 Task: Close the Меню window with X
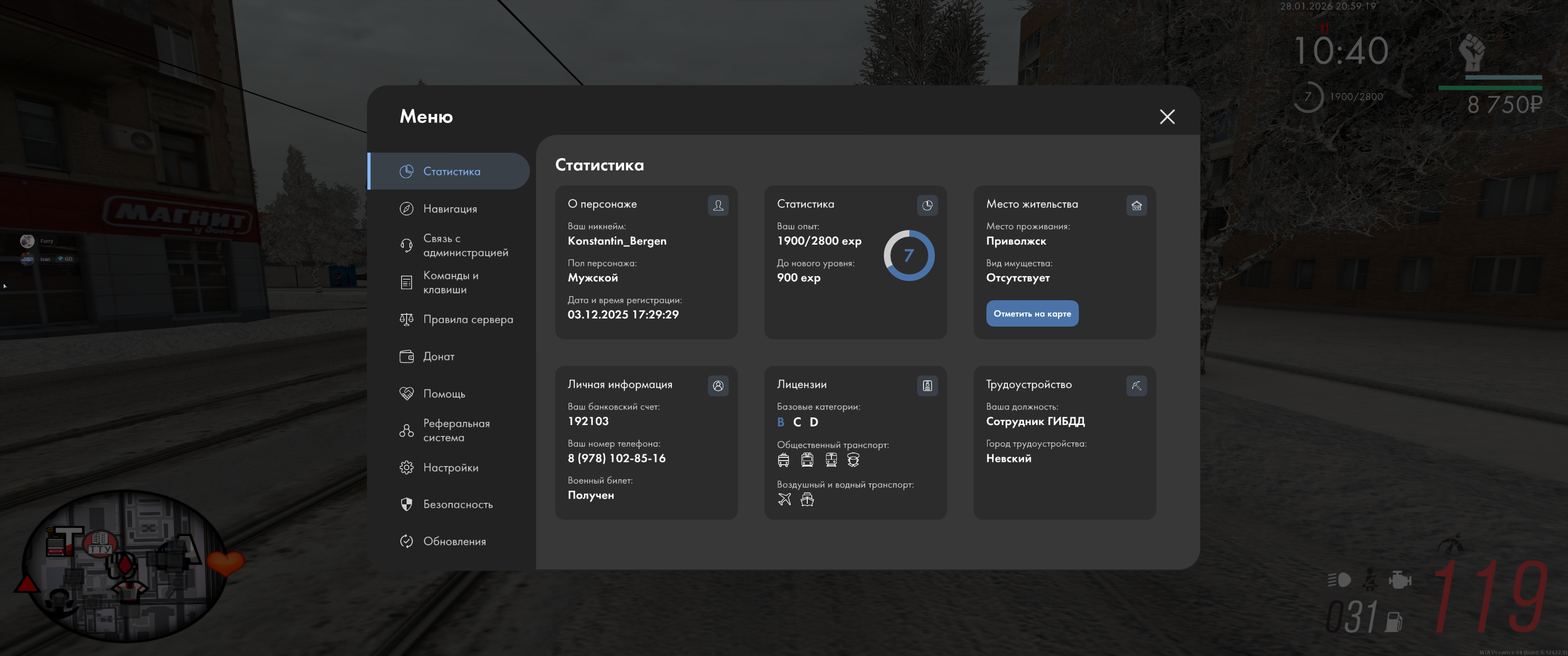(1166, 117)
